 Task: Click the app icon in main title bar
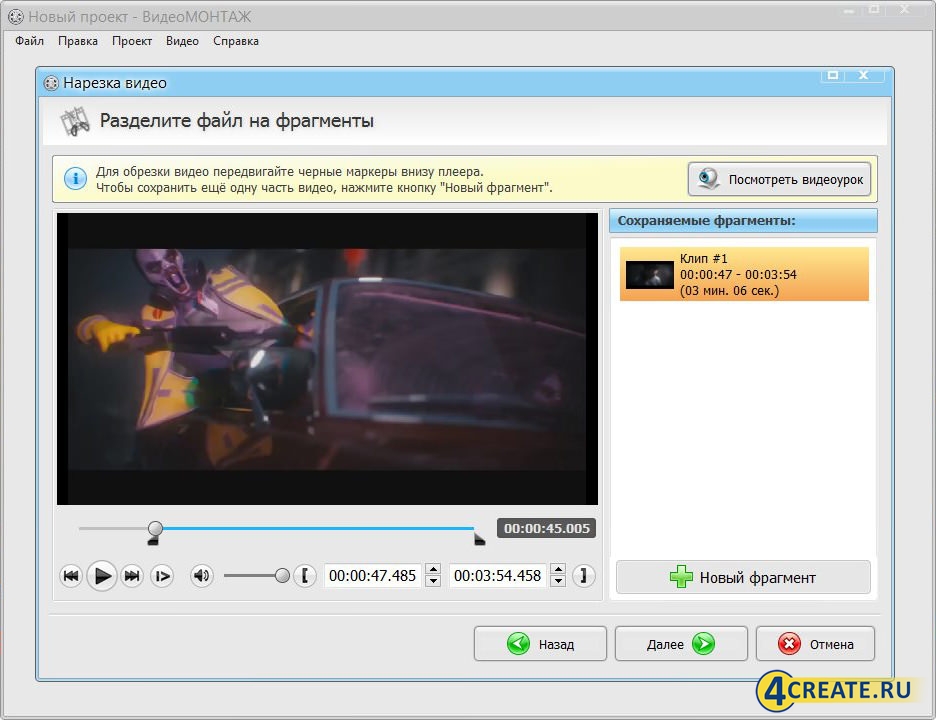pyautogui.click(x=16, y=17)
